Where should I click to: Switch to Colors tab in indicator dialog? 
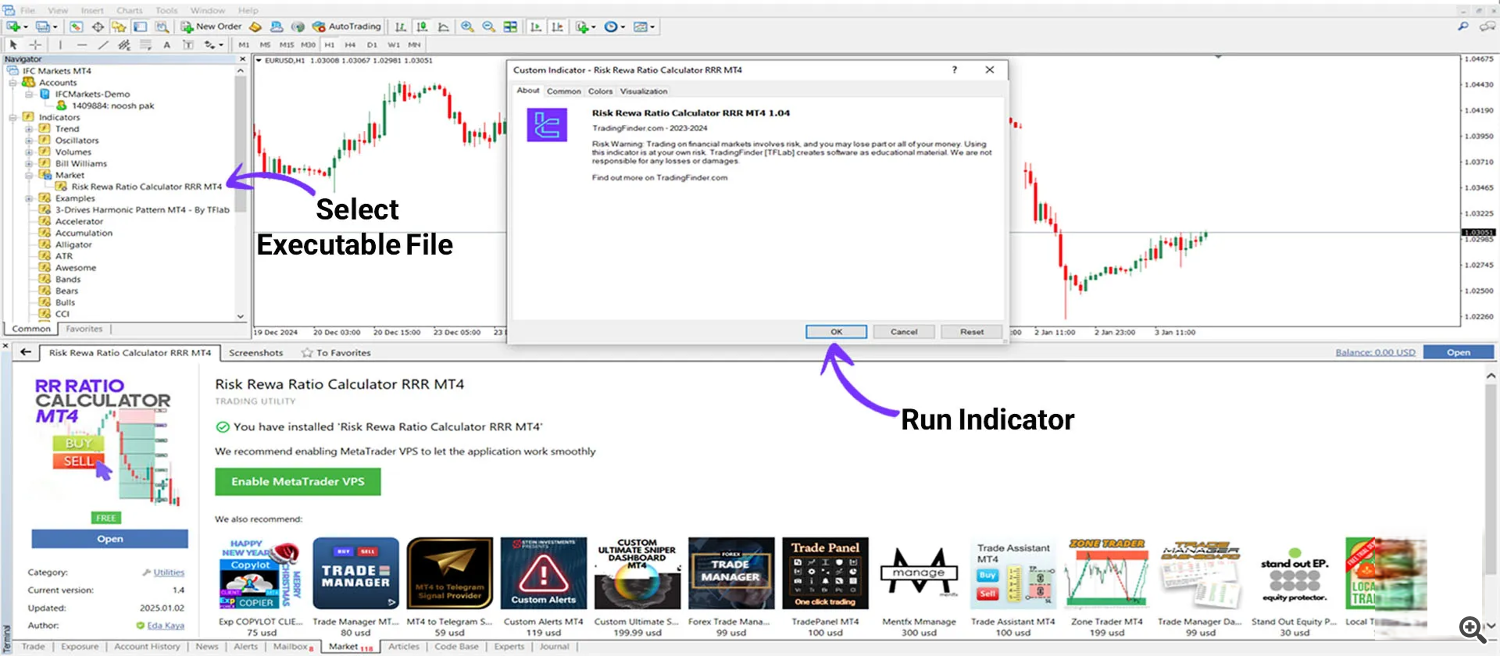tap(600, 91)
